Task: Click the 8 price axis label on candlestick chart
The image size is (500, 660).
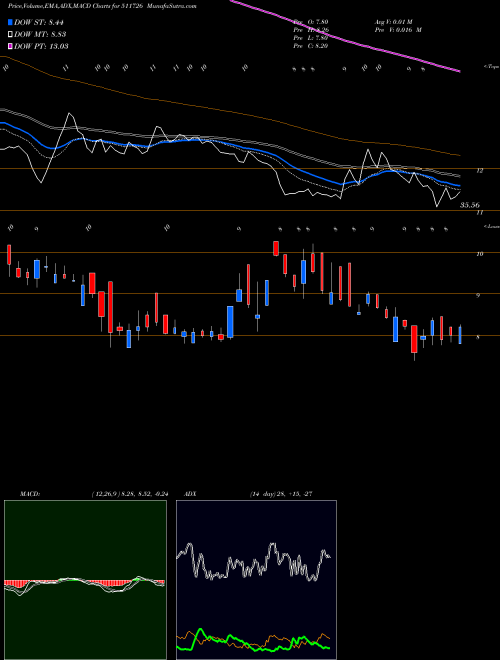Action: [x=478, y=337]
